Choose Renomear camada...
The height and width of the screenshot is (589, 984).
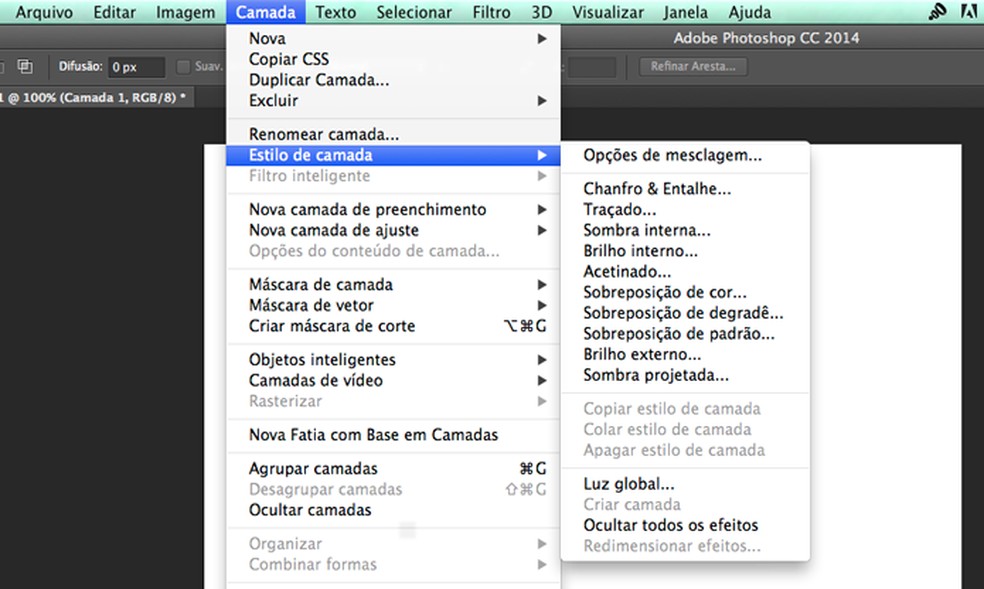[x=393, y=134]
